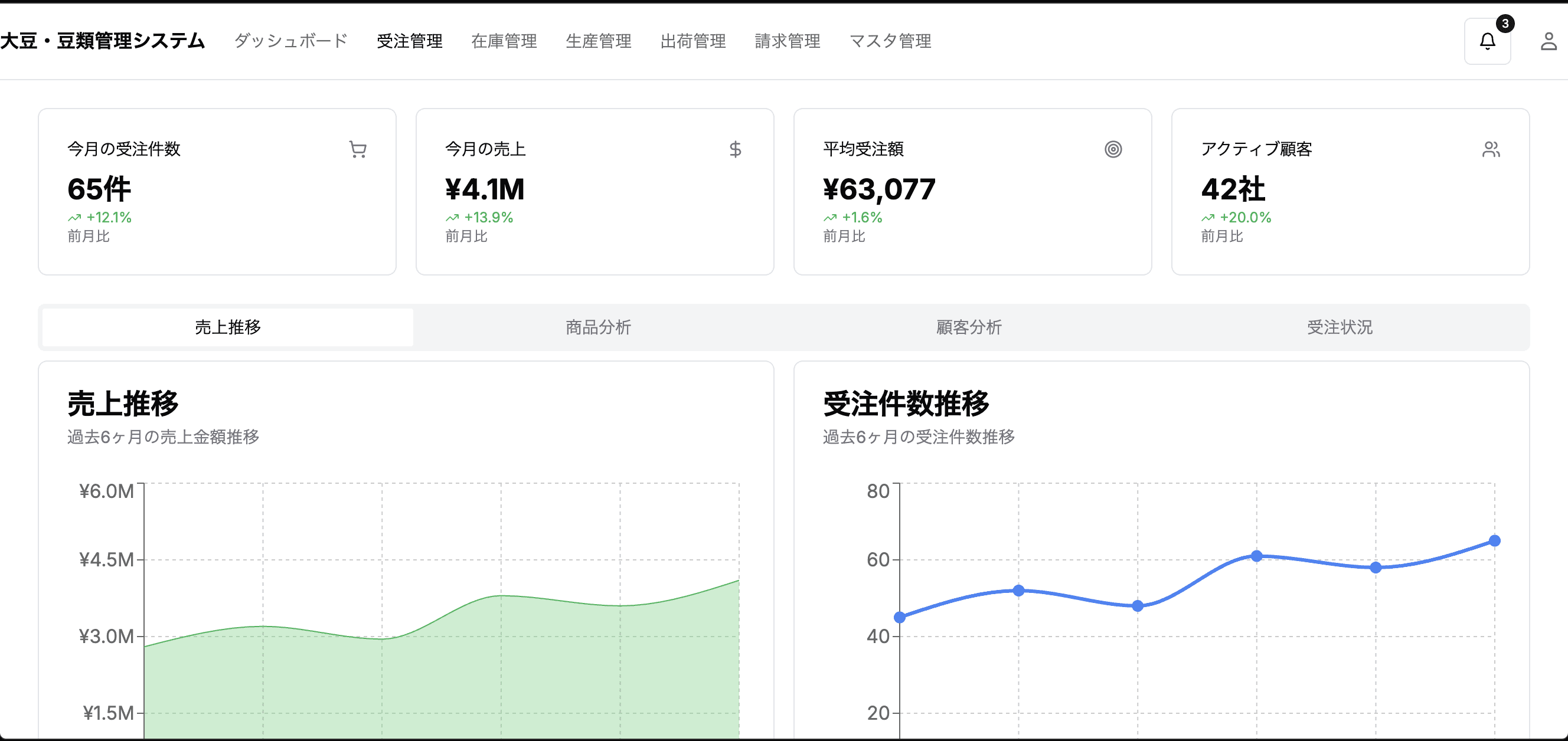Click the ¥6.0M axis label
Image resolution: width=1568 pixels, height=741 pixels.
106,491
